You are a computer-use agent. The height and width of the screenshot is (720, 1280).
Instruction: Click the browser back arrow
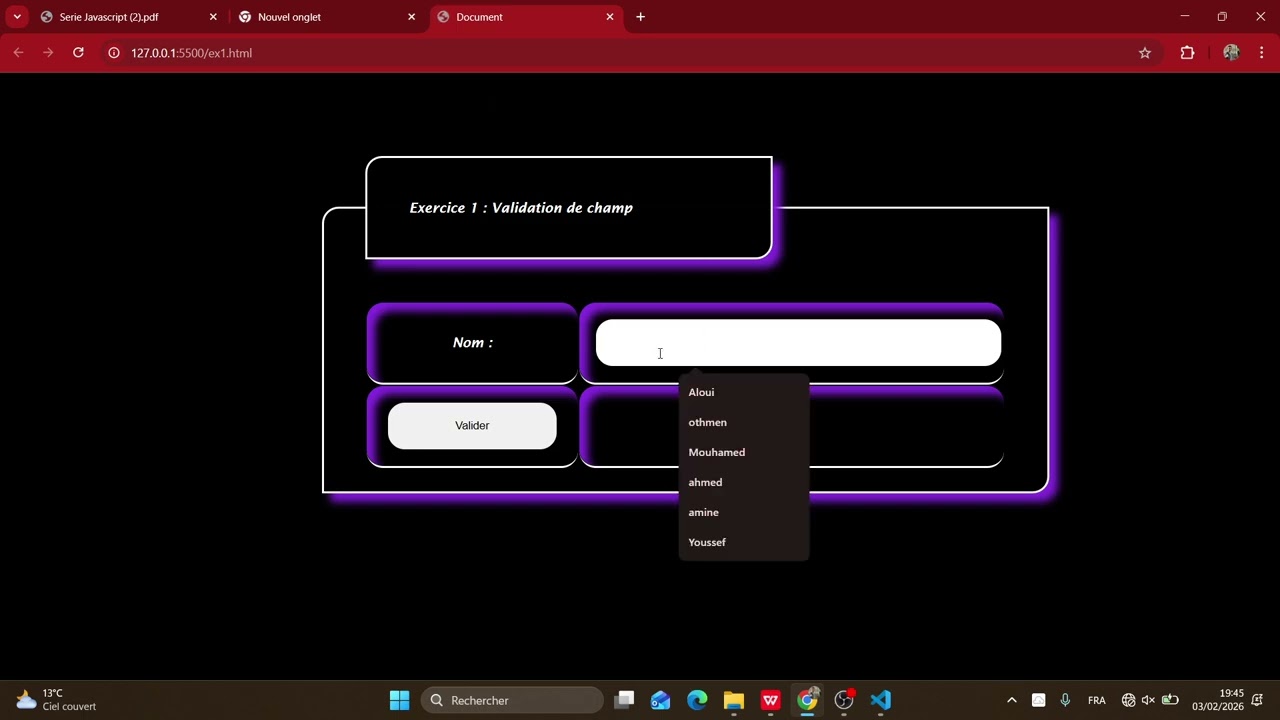(18, 53)
